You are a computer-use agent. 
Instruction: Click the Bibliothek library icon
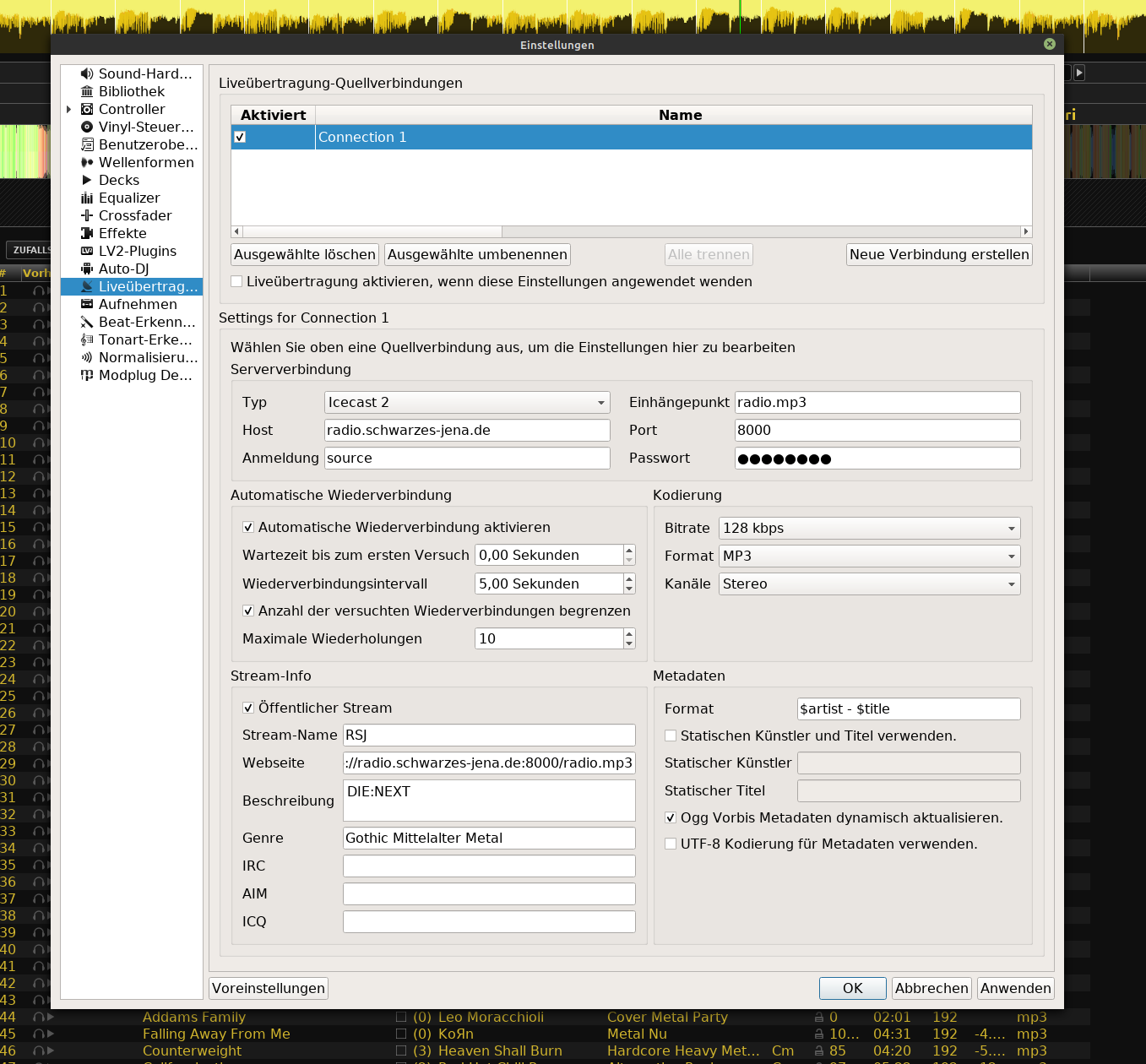[x=87, y=91]
